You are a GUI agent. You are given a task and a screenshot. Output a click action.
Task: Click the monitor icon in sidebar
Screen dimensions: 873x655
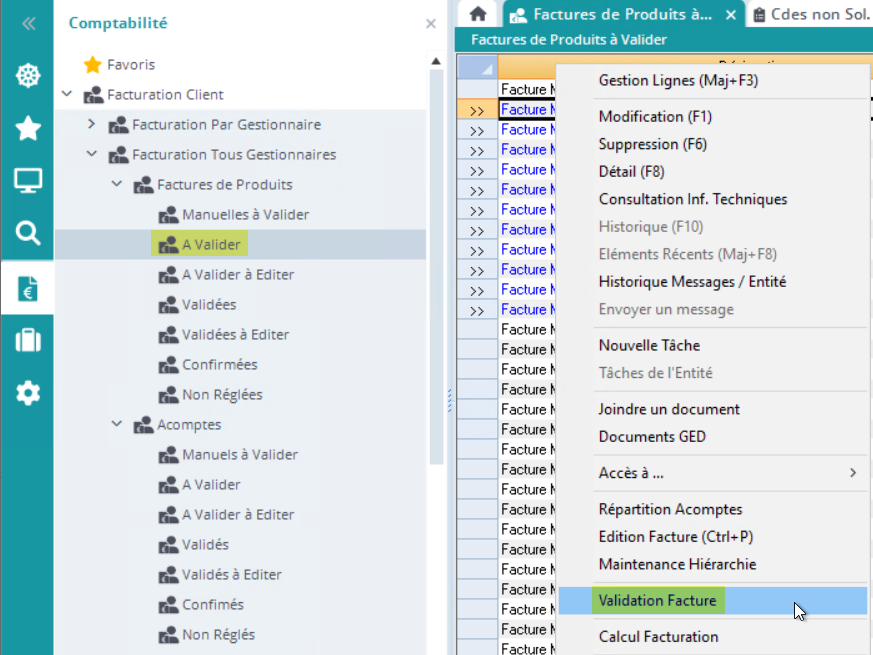(27, 181)
